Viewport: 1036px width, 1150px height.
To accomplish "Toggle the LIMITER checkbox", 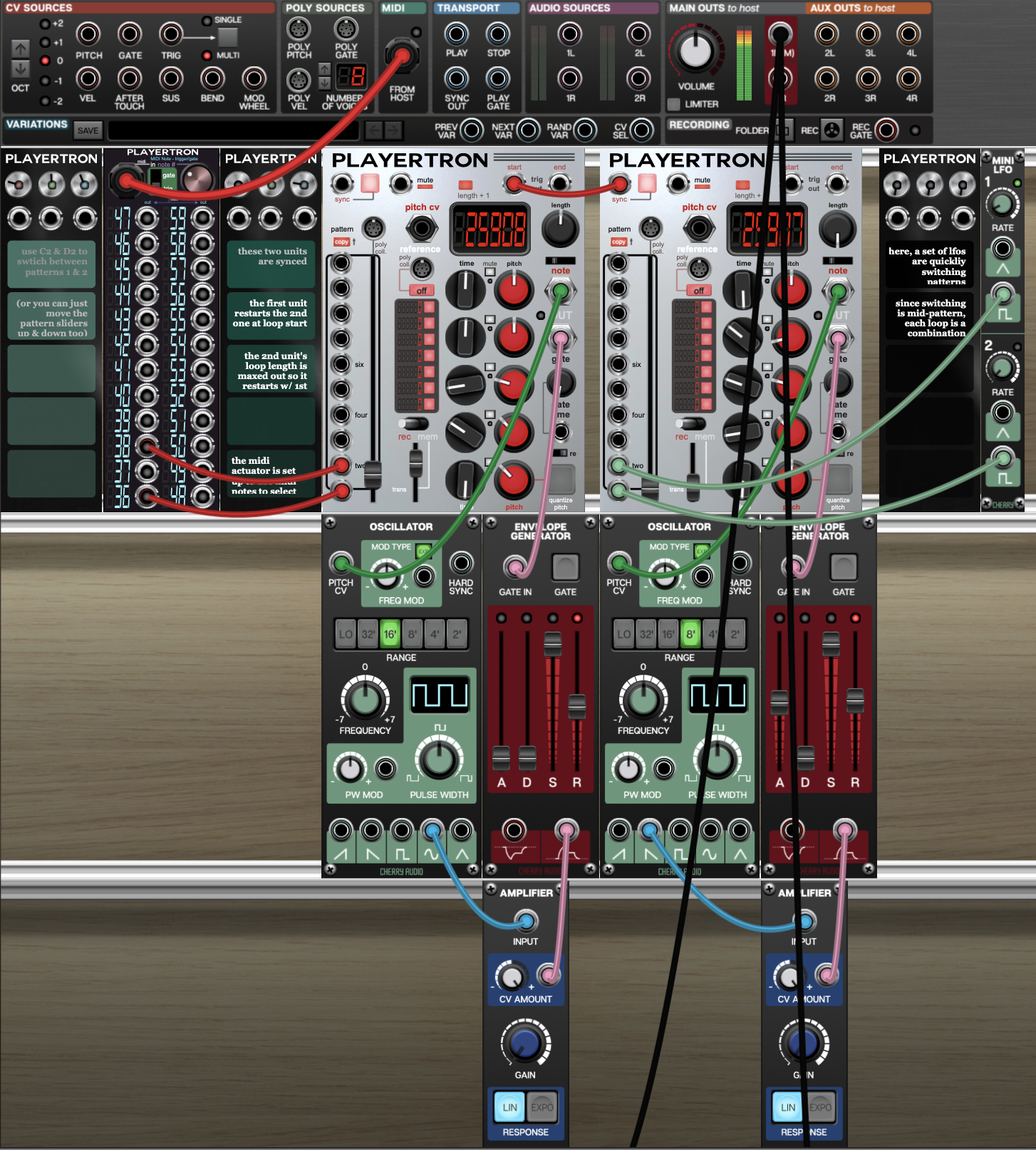I will [x=674, y=104].
